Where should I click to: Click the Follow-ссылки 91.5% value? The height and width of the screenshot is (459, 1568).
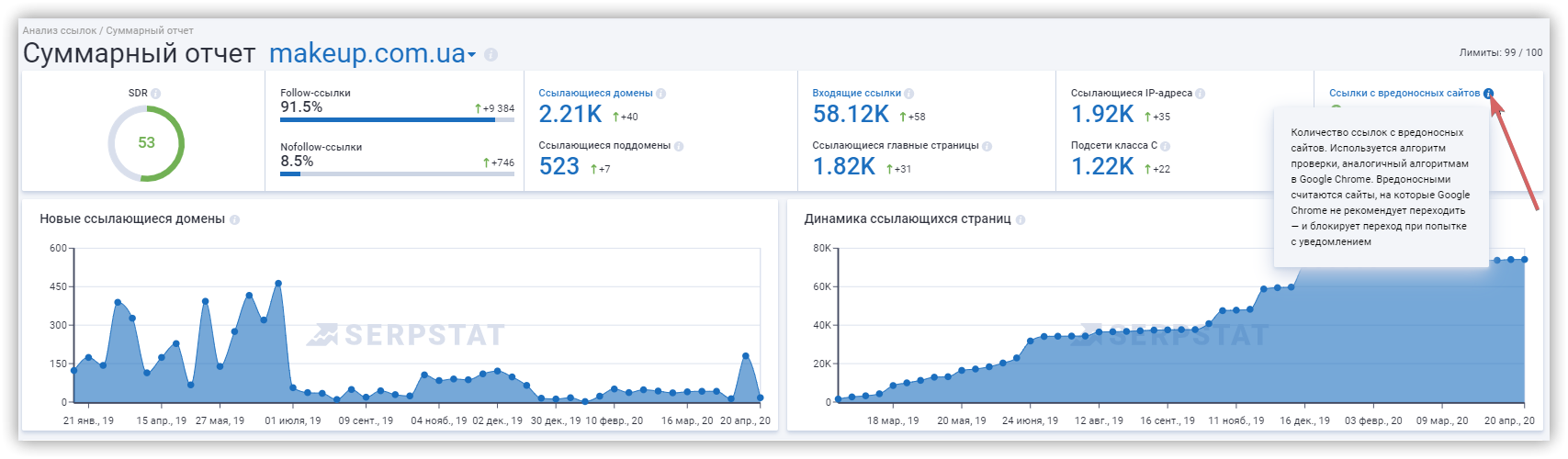pyautogui.click(x=301, y=107)
